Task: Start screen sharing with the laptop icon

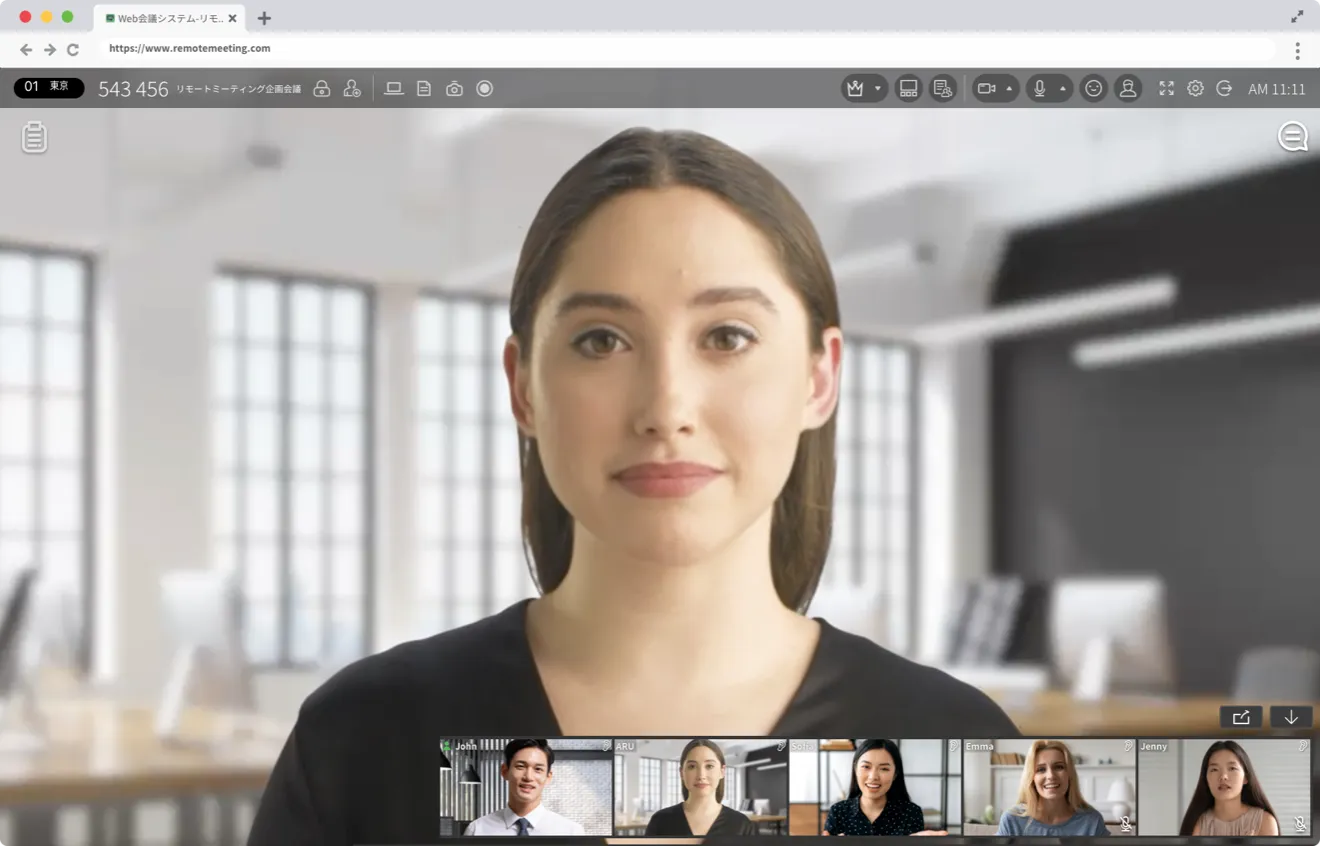Action: click(x=394, y=89)
